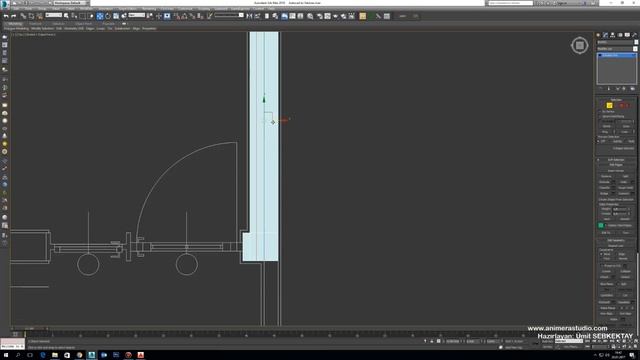Viewport: 640px width, 360px height.
Task: Click the Grow selection button
Action: pyautogui.click(x=626, y=126)
